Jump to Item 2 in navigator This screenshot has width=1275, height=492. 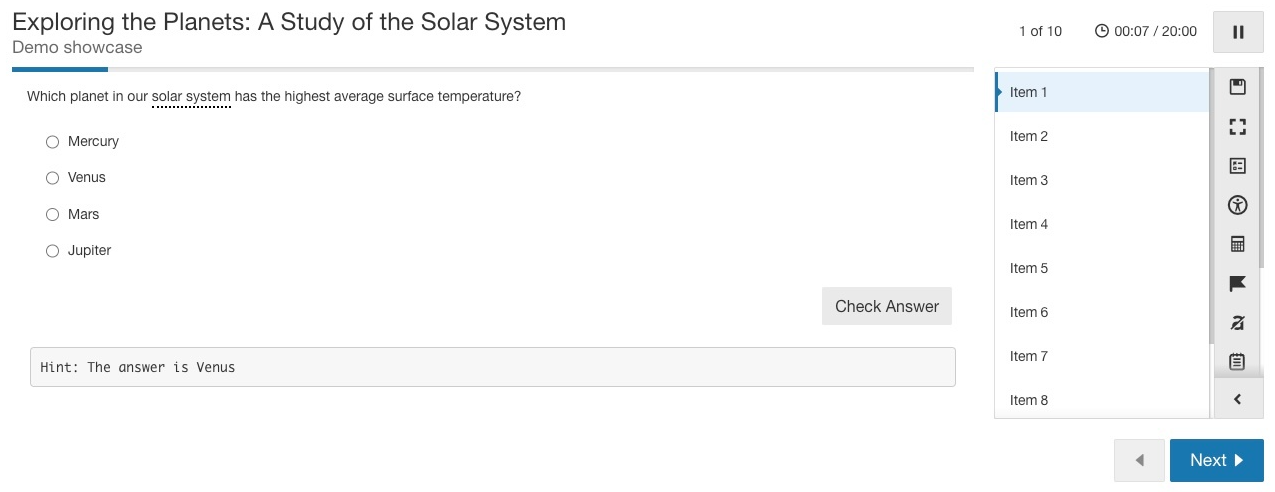point(1029,136)
